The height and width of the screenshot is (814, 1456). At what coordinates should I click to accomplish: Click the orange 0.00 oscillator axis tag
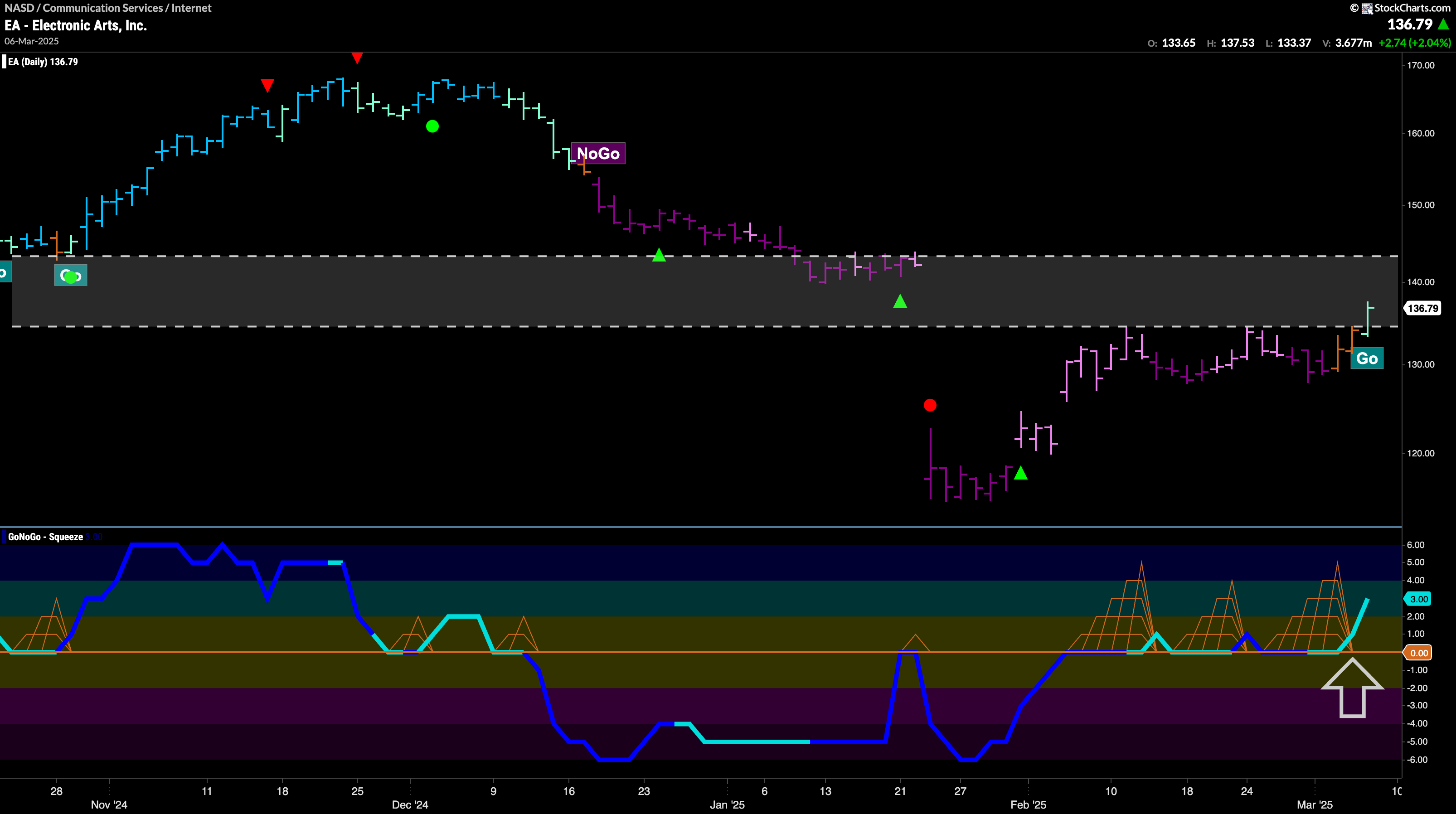(1417, 653)
